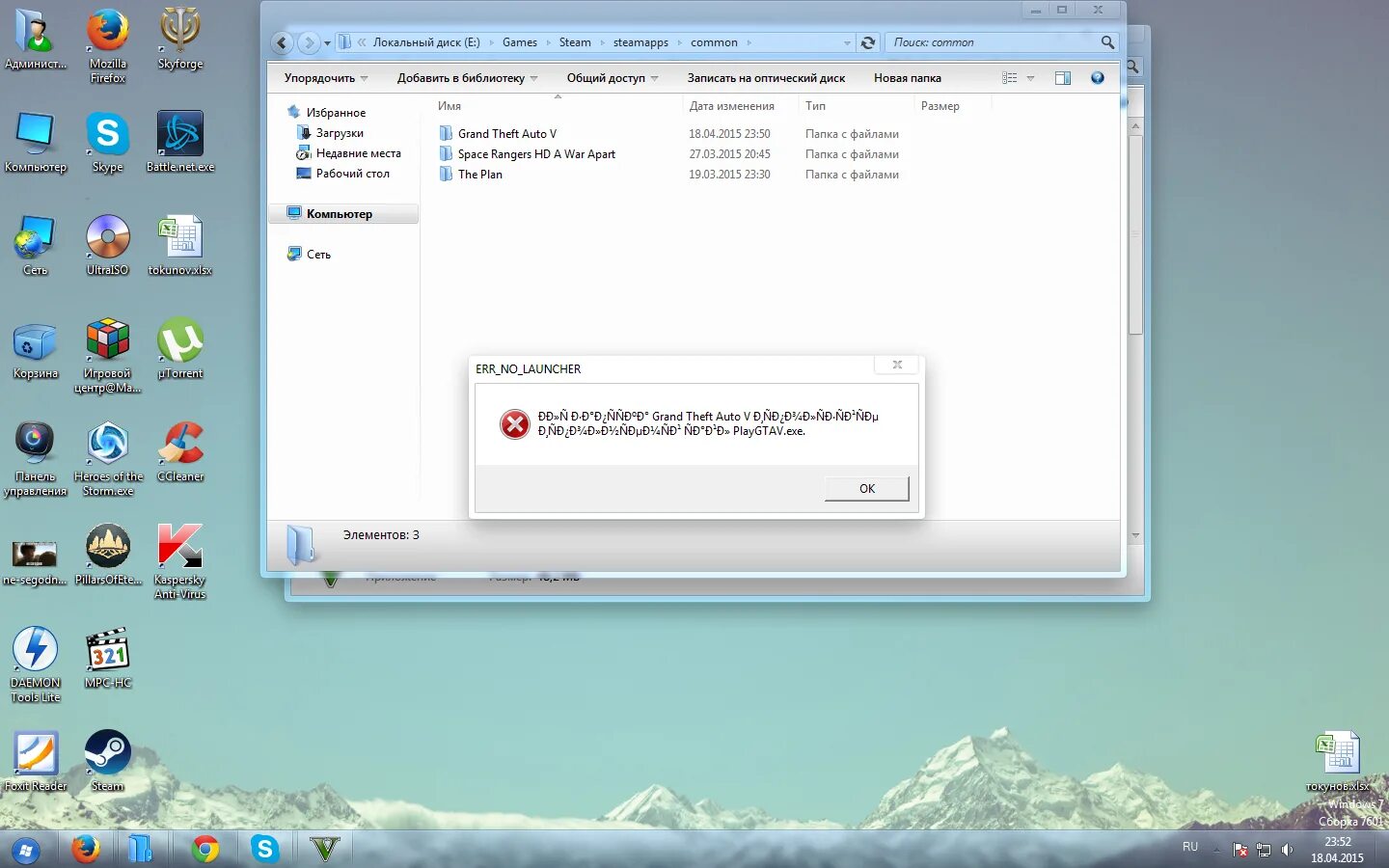Switch to the GTA V taskbar item
Screen dimensions: 1389x868
click(325, 849)
